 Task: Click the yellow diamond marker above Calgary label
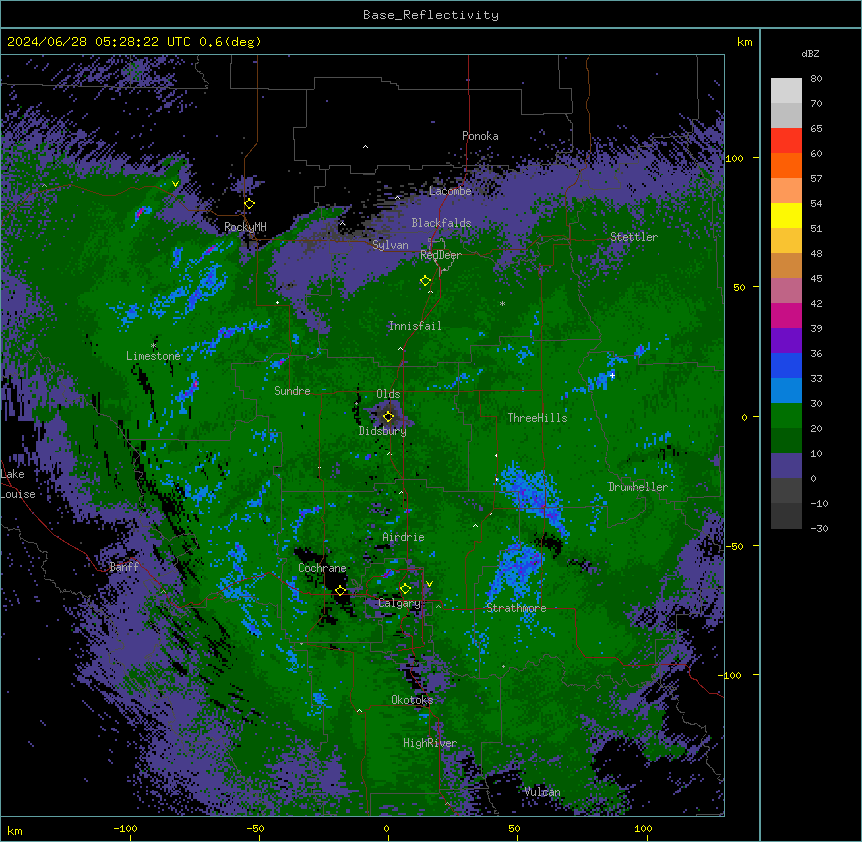click(405, 589)
